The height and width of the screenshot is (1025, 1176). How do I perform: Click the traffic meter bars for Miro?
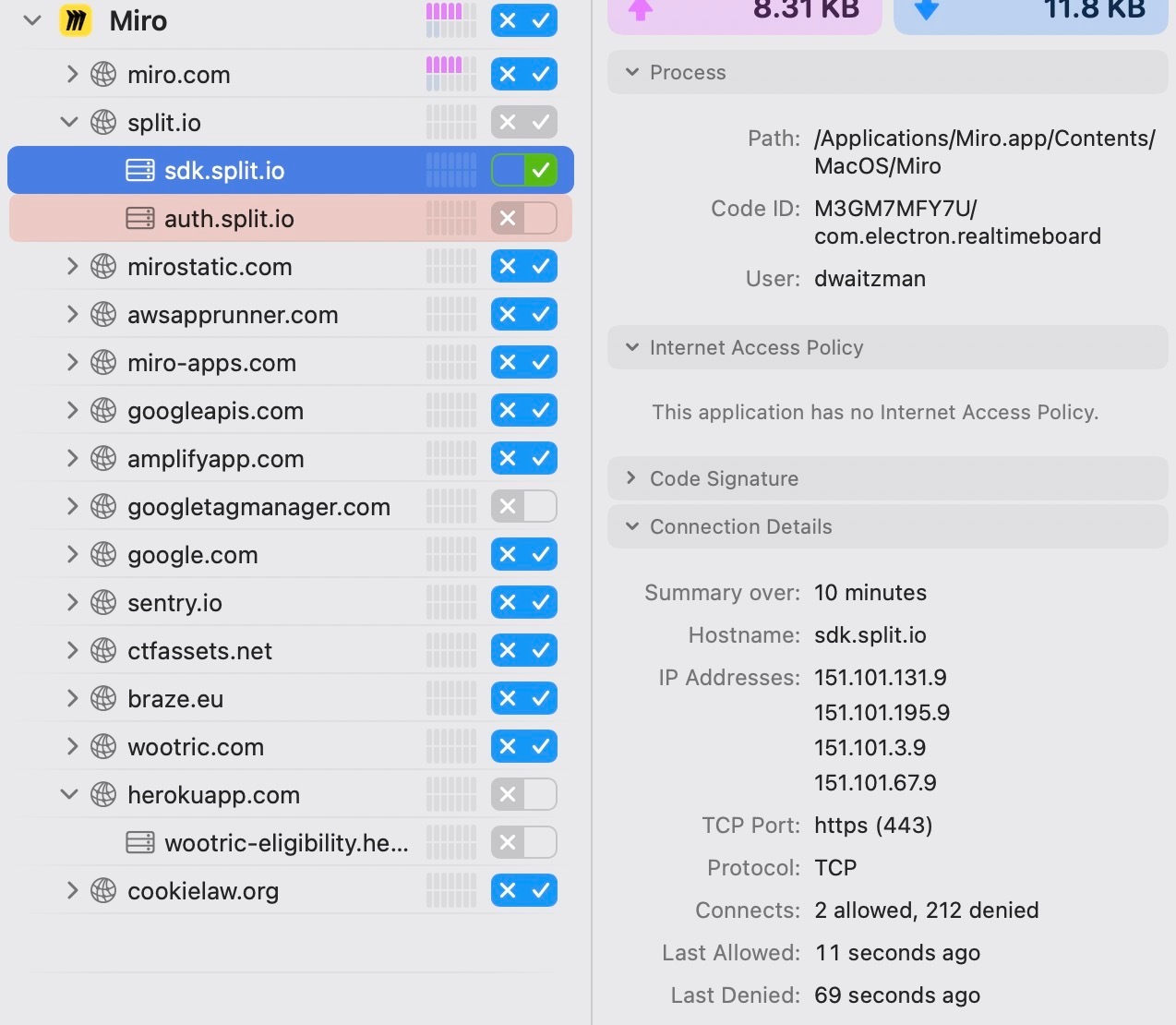(x=451, y=20)
